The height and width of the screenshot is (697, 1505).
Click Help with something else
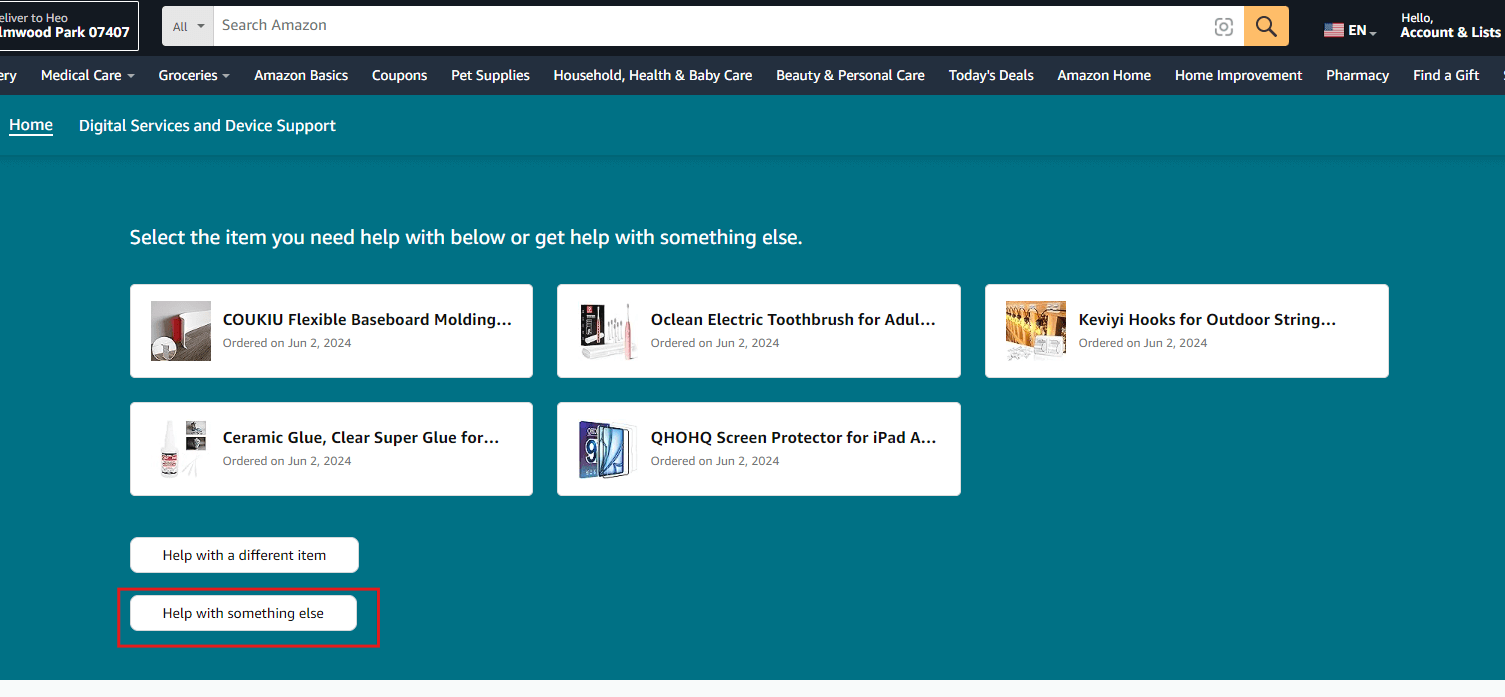click(243, 613)
